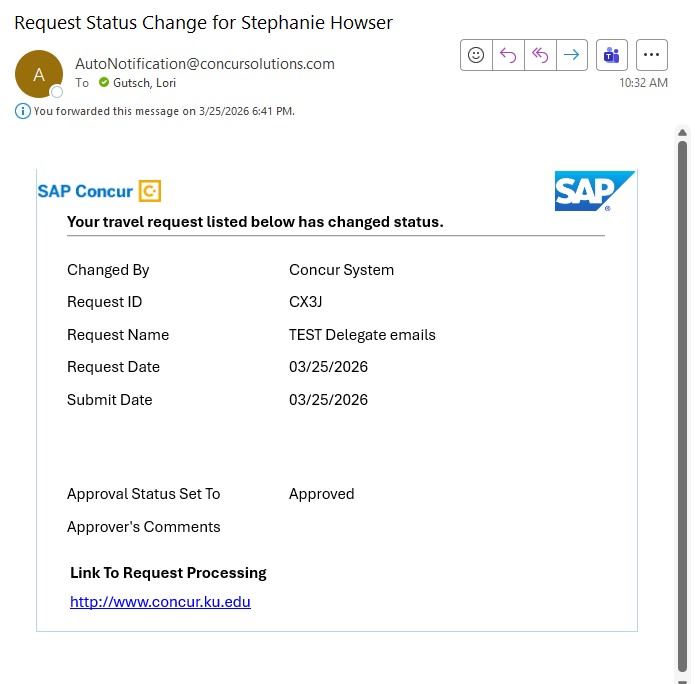Viewport: 695px width, 684px height.
Task: Click the Request ID value CX3J
Action: (x=305, y=302)
